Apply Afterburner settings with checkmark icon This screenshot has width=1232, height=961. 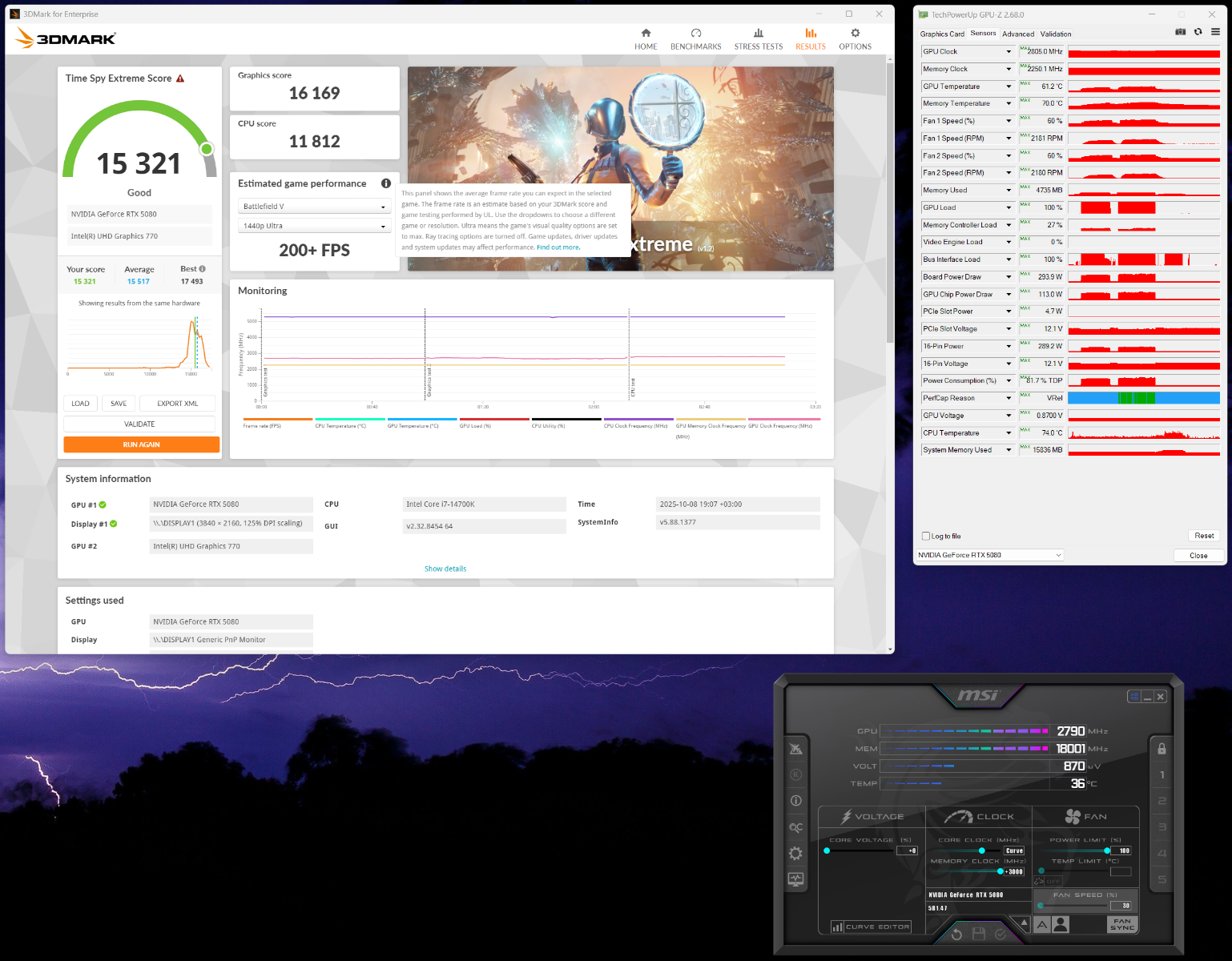(1000, 934)
